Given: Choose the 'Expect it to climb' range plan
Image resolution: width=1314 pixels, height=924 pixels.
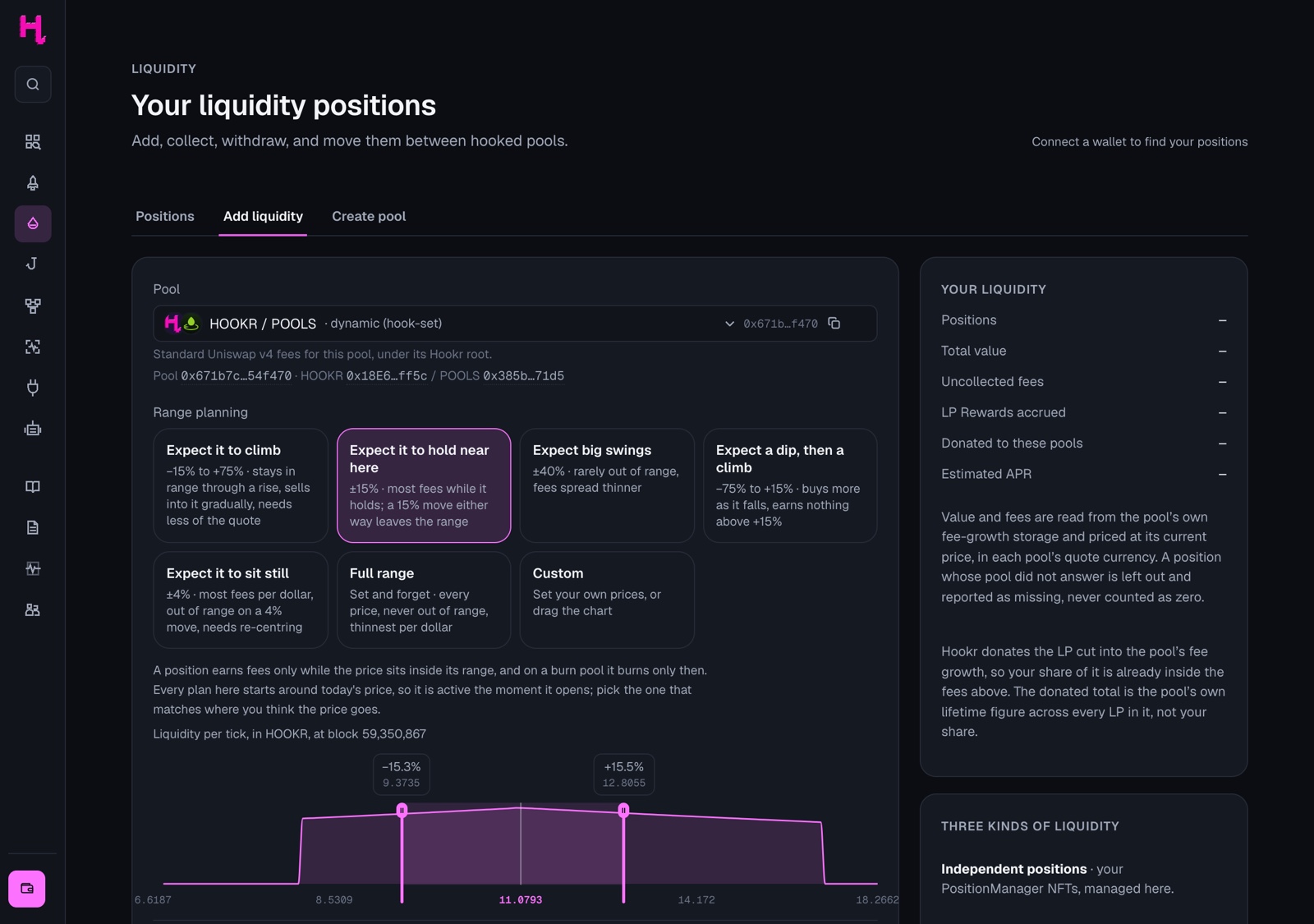Looking at the screenshot, I should (x=241, y=485).
